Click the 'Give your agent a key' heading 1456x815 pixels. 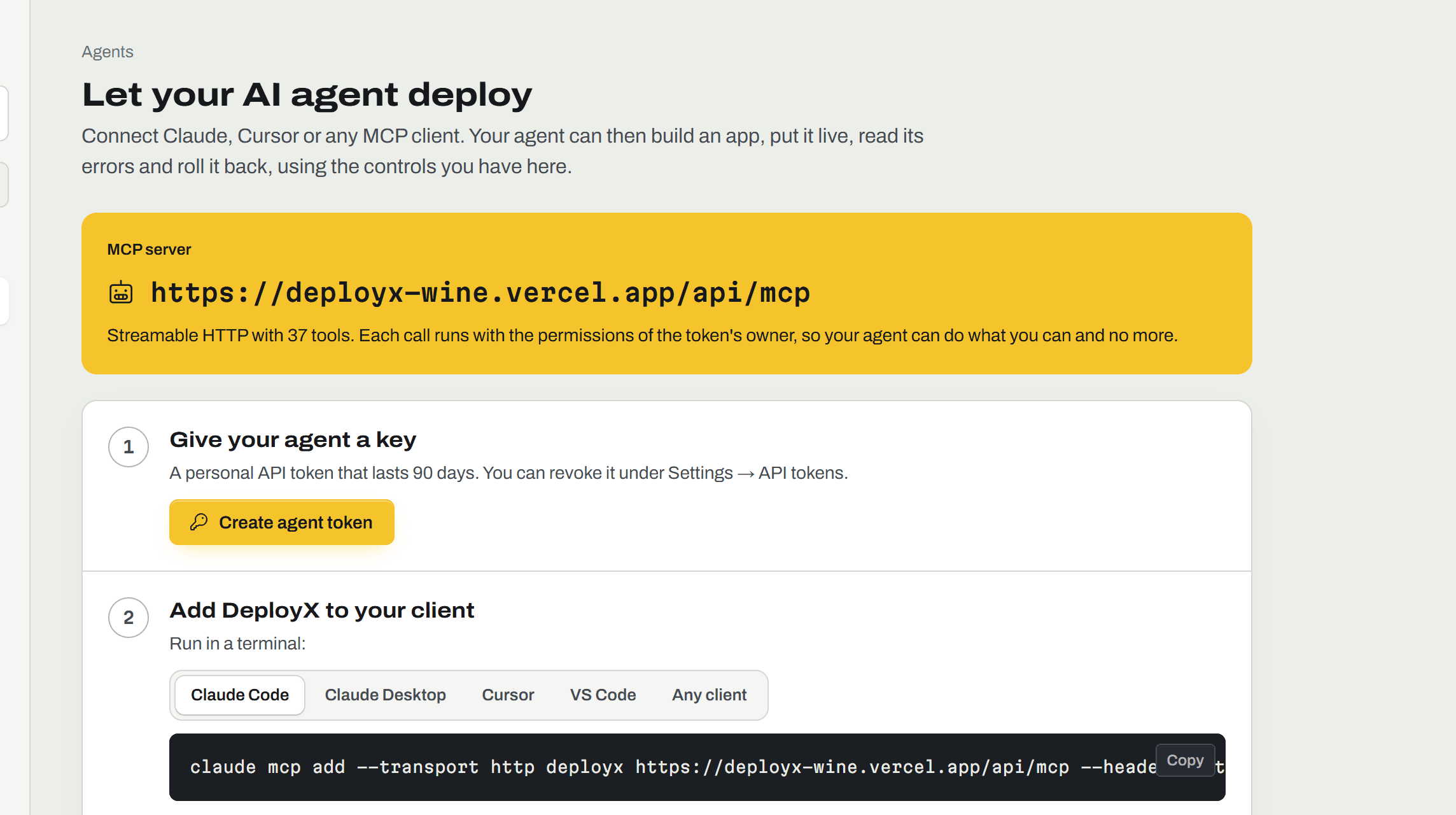pyautogui.click(x=293, y=439)
